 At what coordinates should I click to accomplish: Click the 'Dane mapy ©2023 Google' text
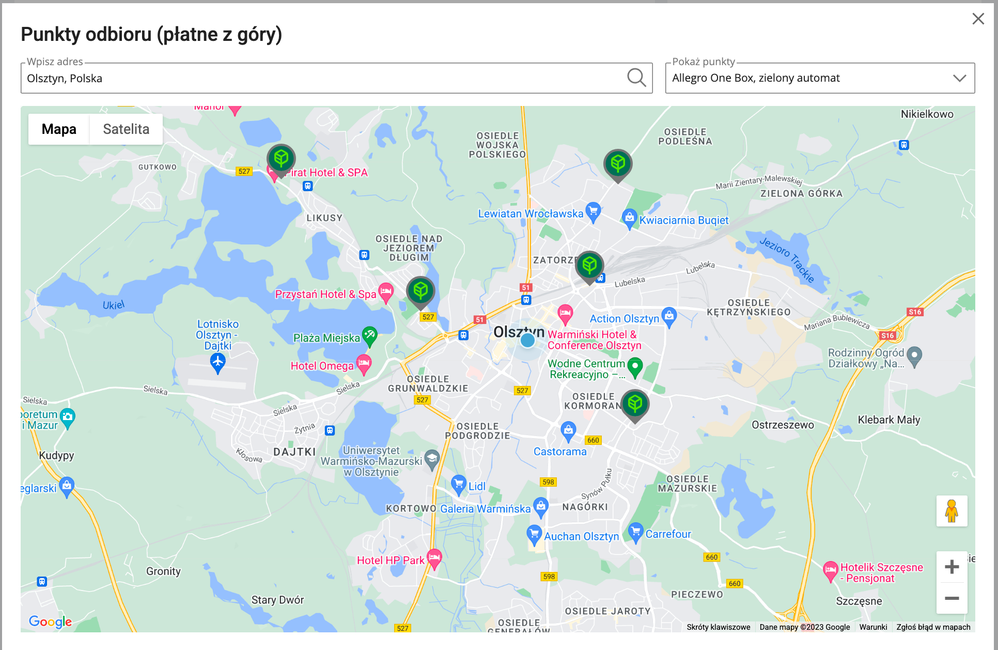tap(805, 627)
